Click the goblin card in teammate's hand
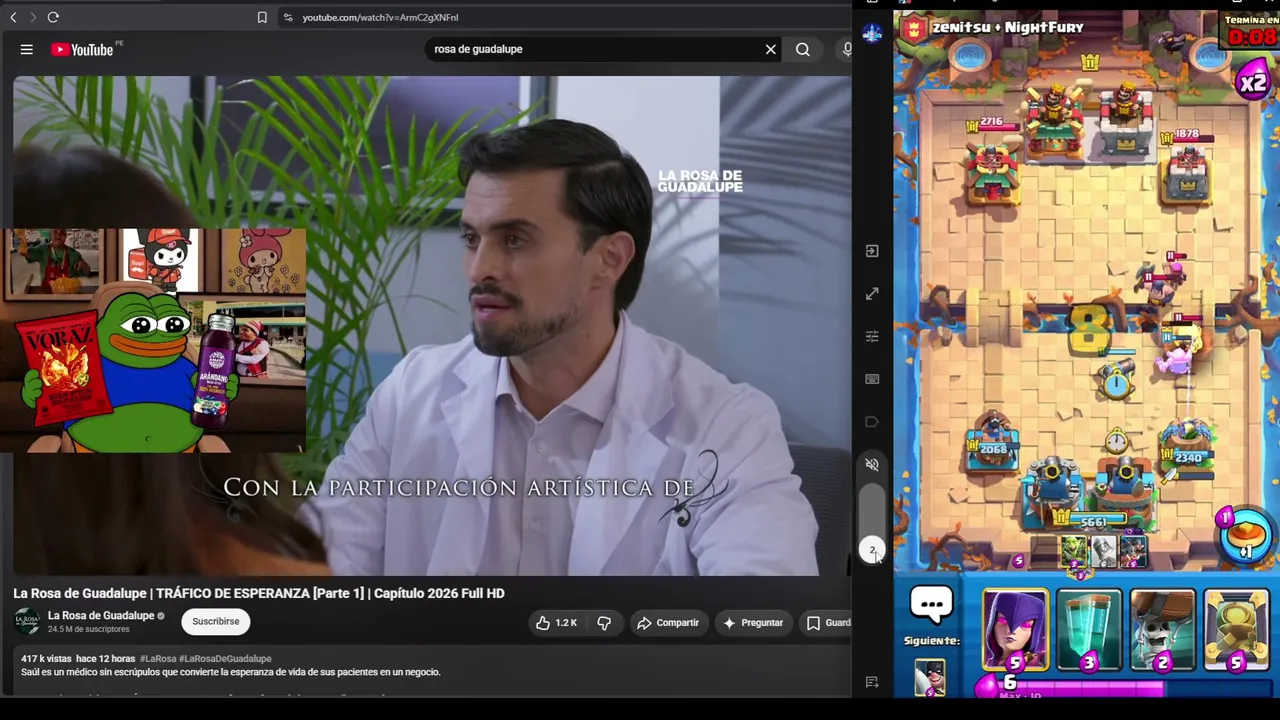 click(x=1073, y=551)
